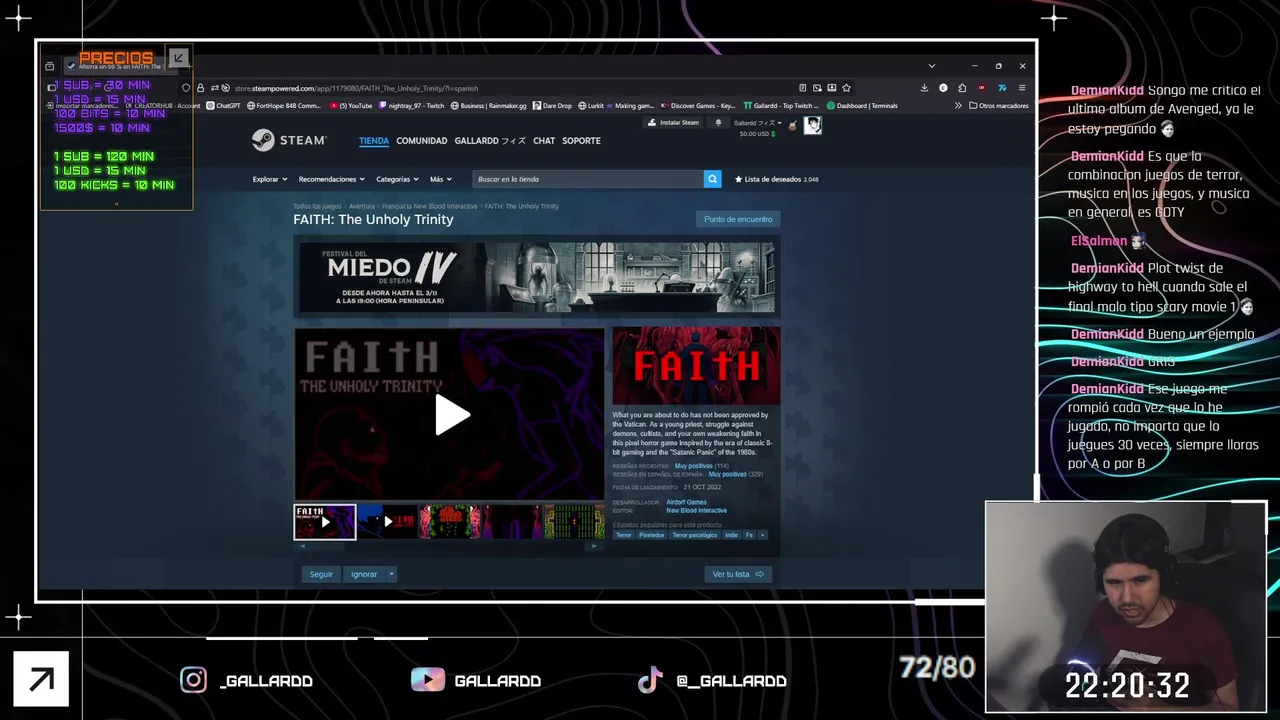Click the reader view icon in address bar
Image resolution: width=1280 pixels, height=720 pixels.
(x=802, y=88)
